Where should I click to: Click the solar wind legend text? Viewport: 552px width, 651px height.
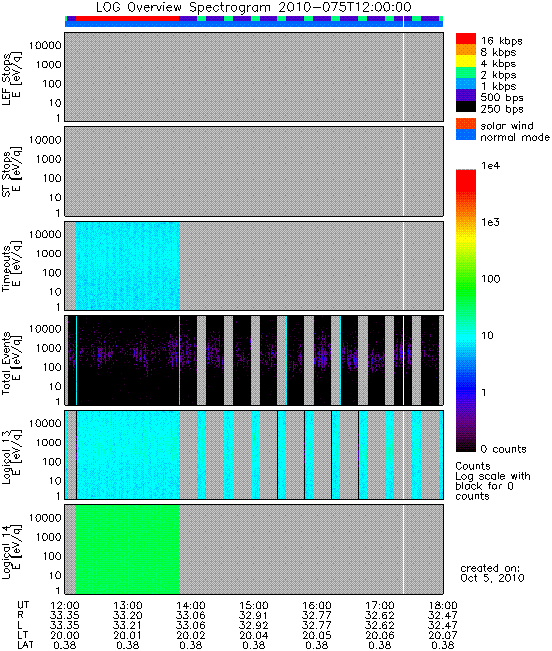point(507,125)
